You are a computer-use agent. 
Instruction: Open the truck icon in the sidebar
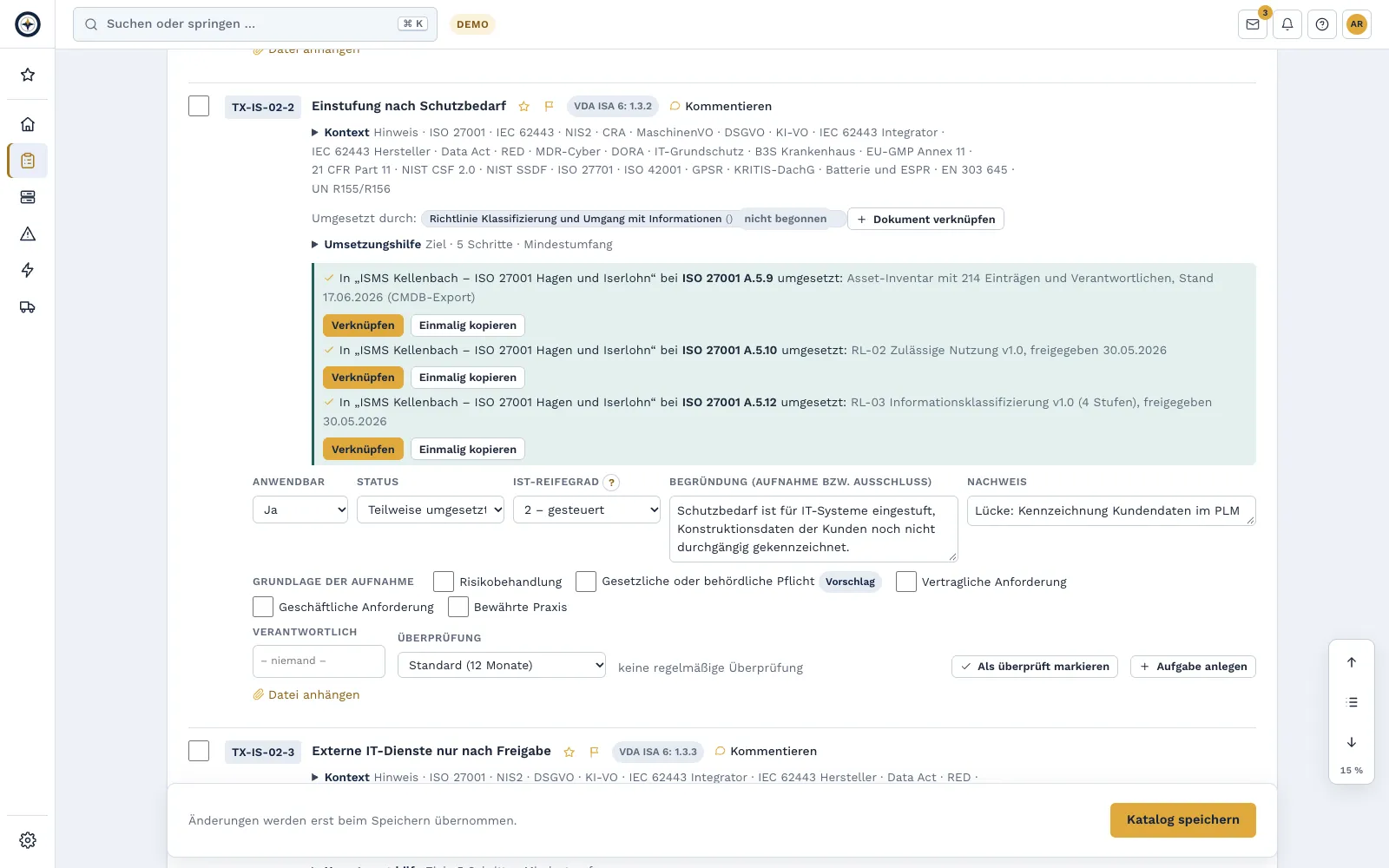[x=28, y=306]
